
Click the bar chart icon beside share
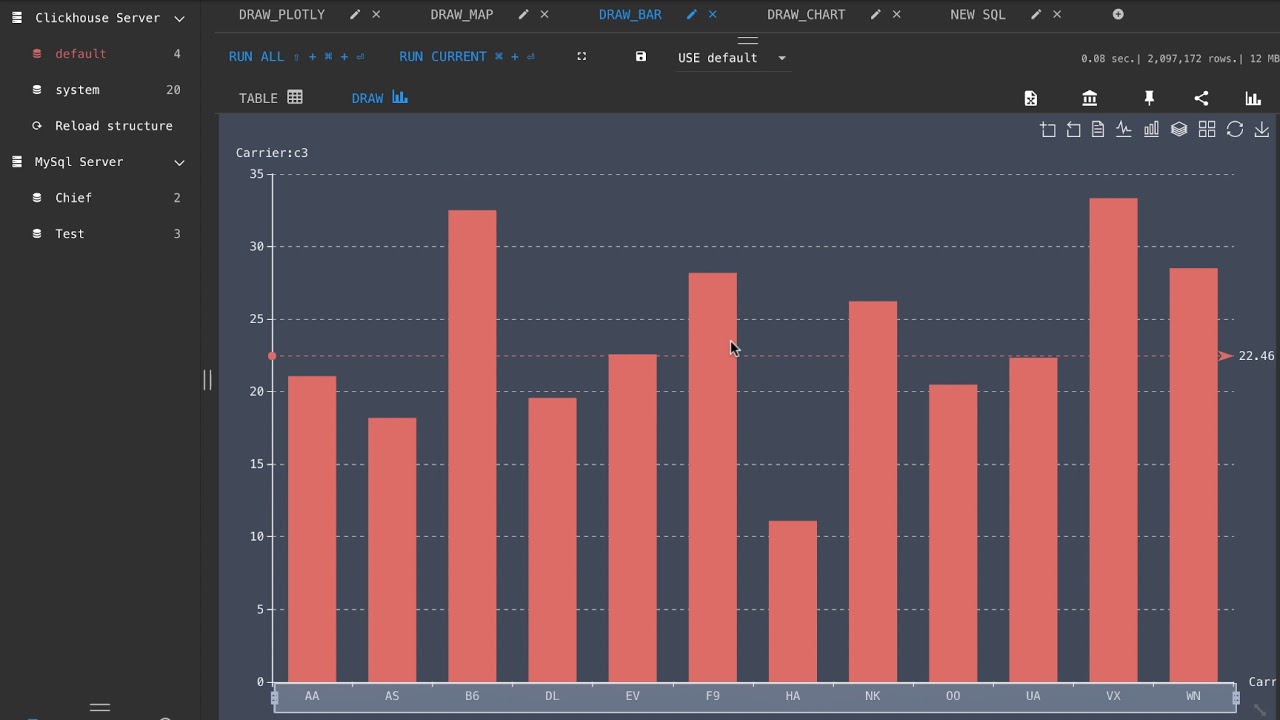[x=1253, y=98]
